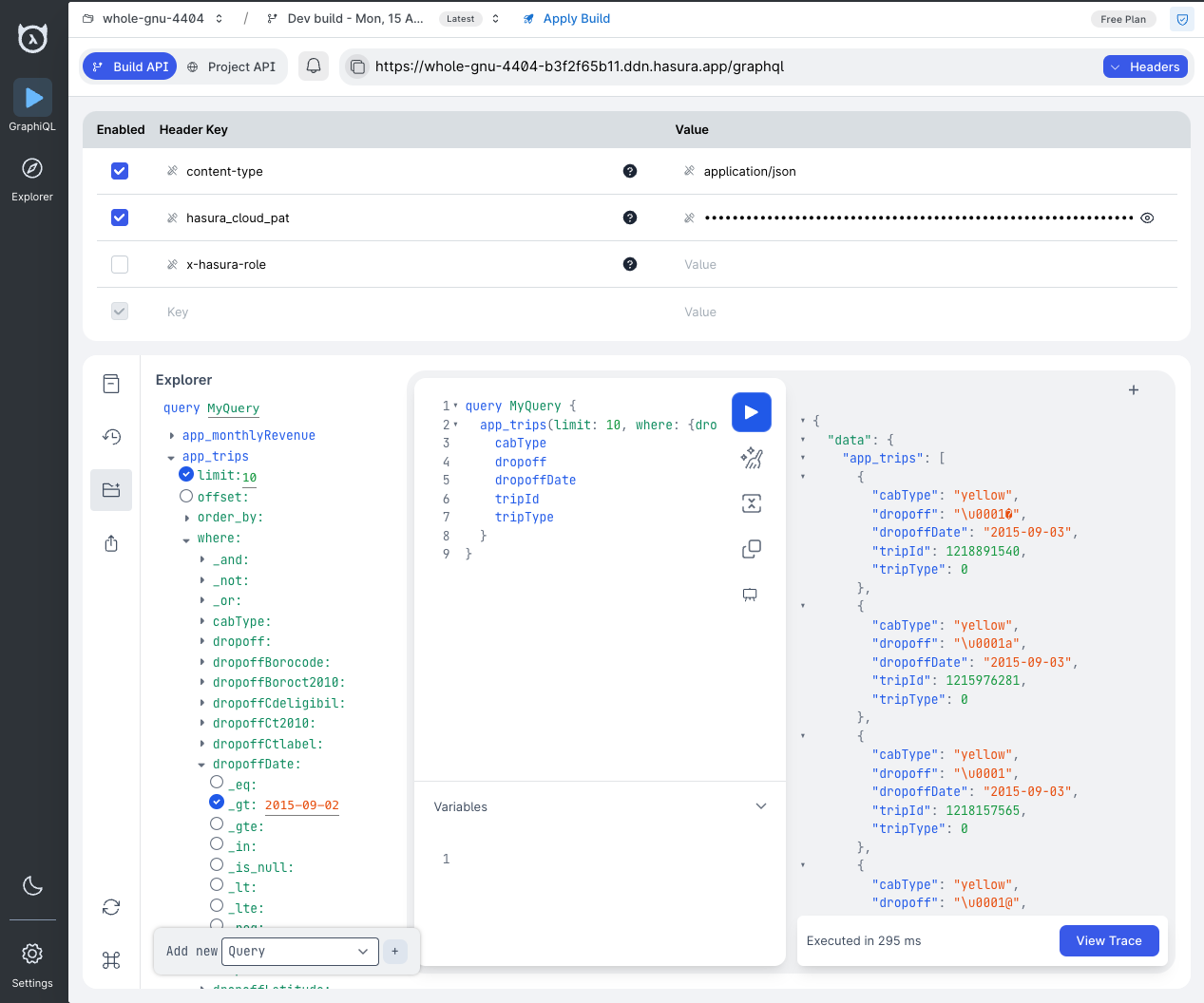Switch to the Project API tab

pyautogui.click(x=232, y=66)
